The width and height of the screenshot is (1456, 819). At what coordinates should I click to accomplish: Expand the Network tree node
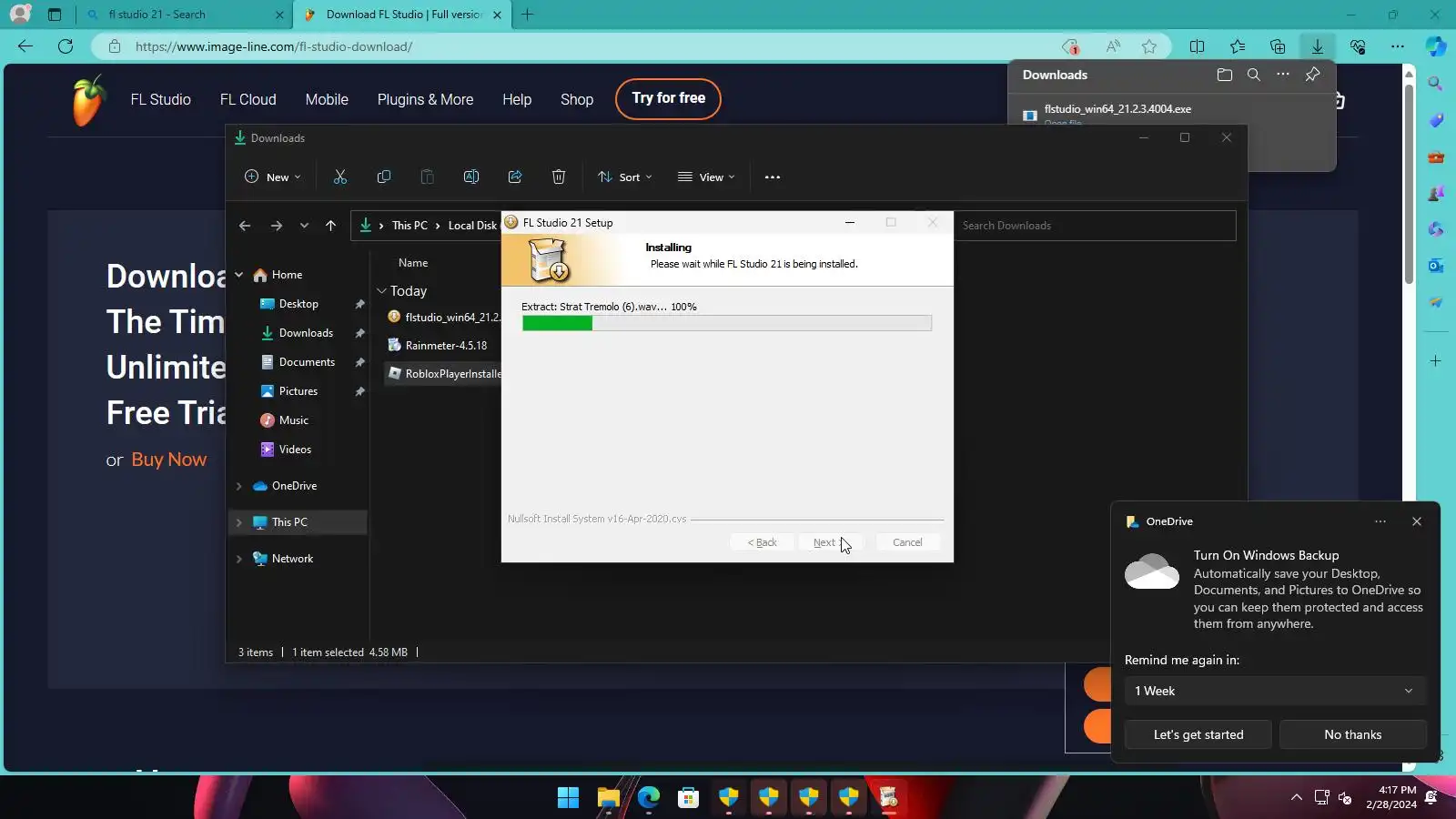click(239, 559)
